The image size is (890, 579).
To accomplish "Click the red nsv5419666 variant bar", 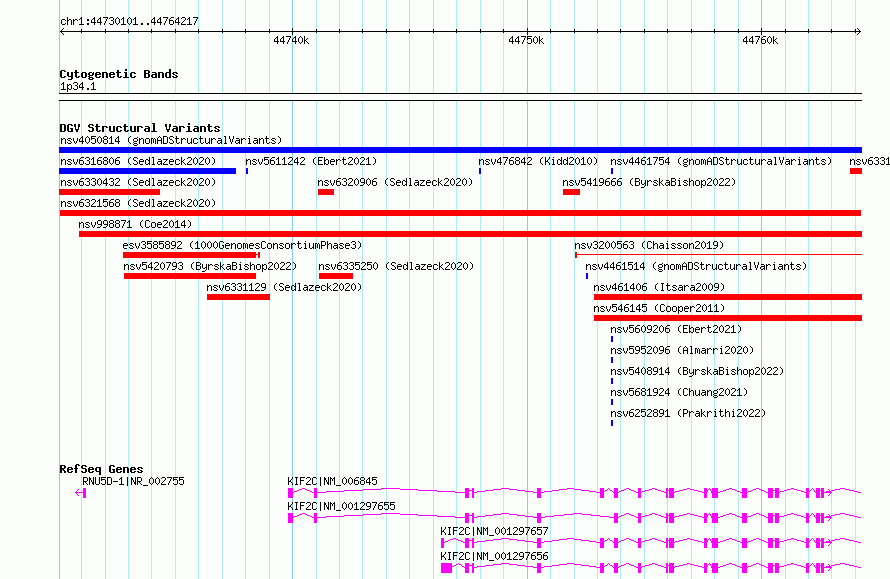I will click(x=572, y=192).
